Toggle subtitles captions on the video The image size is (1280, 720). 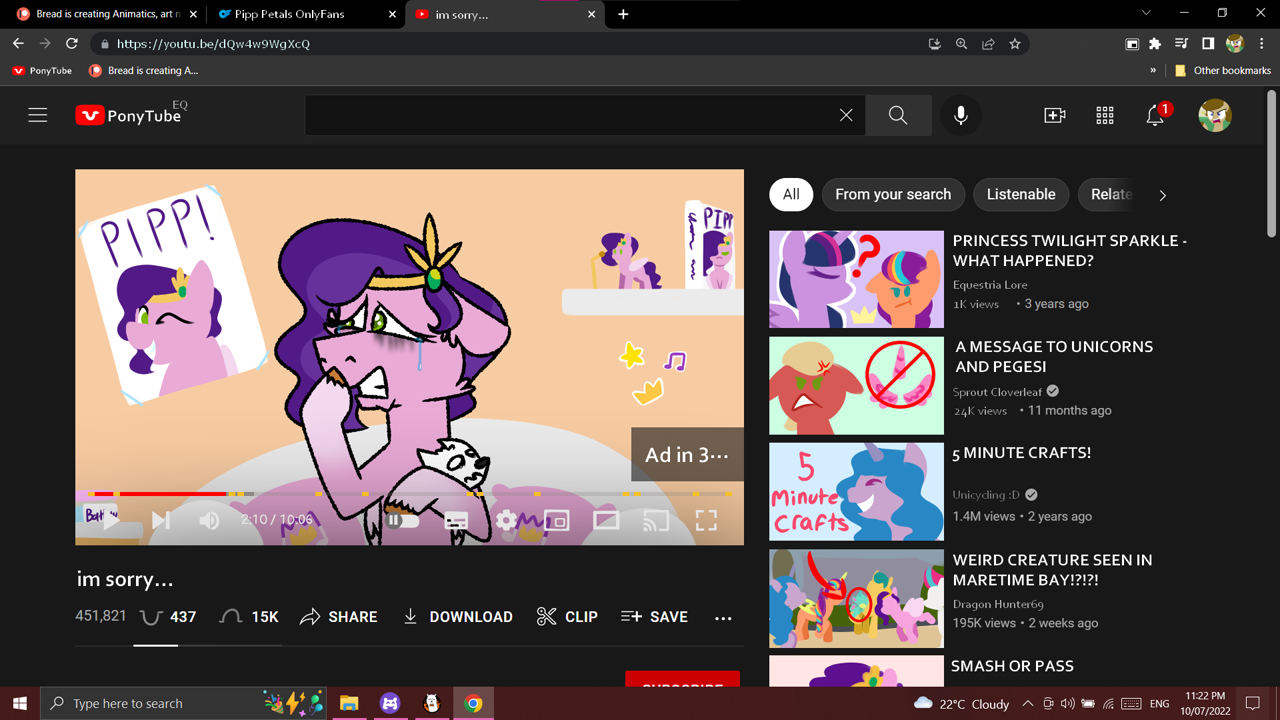point(456,521)
